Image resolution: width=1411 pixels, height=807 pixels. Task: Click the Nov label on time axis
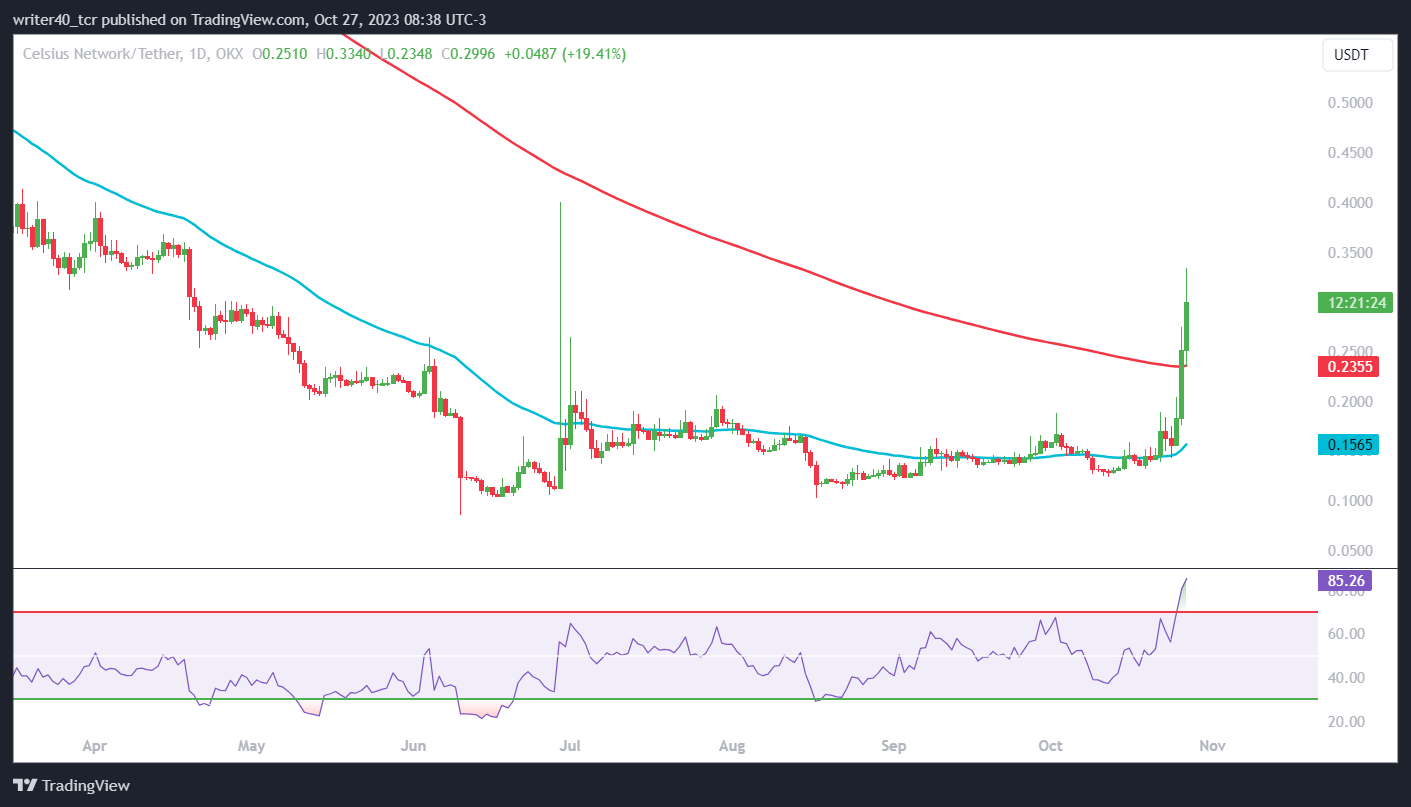(x=1212, y=746)
